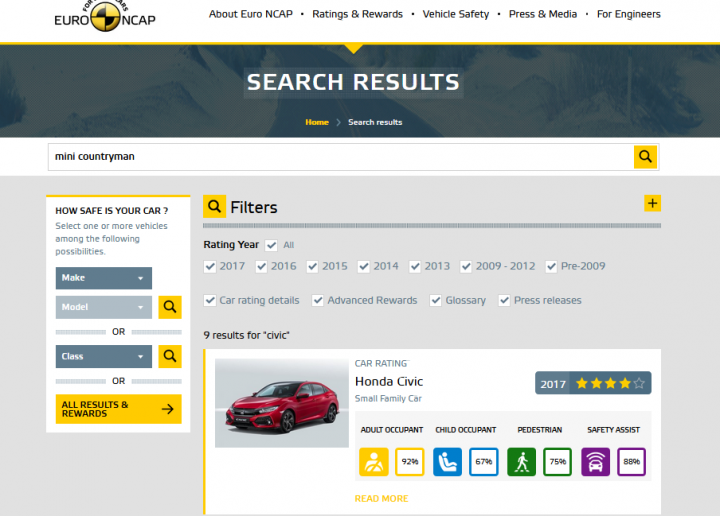Screen dimensions: 720x516
Task: Uncheck the 2017 rating year
Action: [210, 266]
